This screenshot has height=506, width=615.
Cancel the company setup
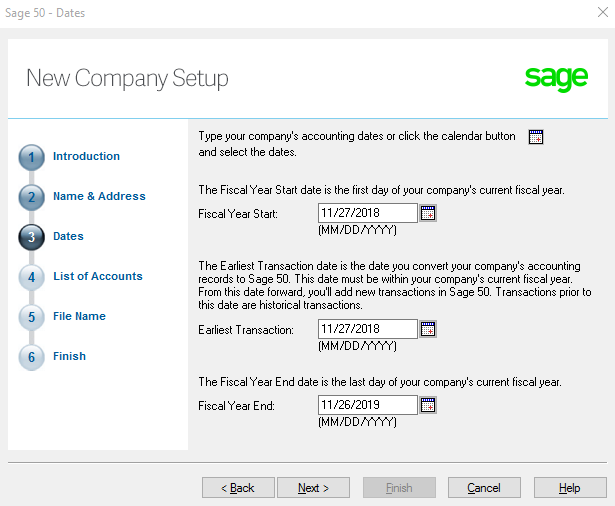tap(484, 488)
